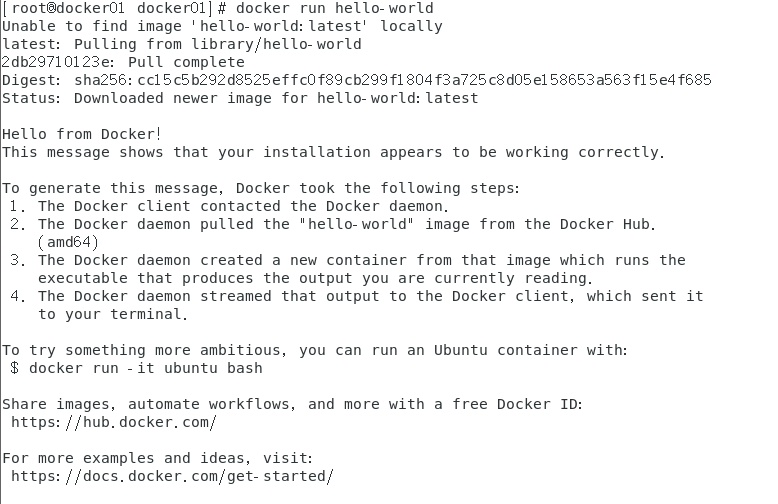Viewport: 778px width, 504px height.
Task: Click the '2db29710123e: Pull complete' line
Action: click(123, 62)
